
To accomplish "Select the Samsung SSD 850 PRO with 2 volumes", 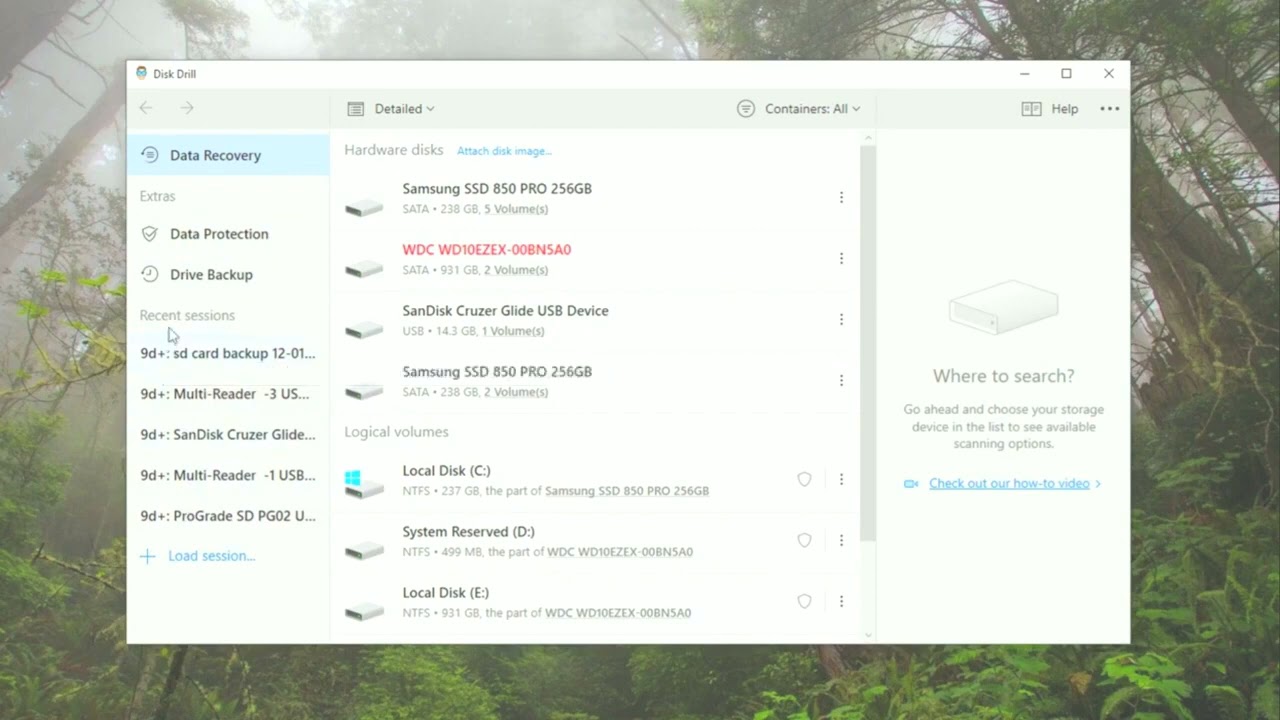I will click(594, 381).
